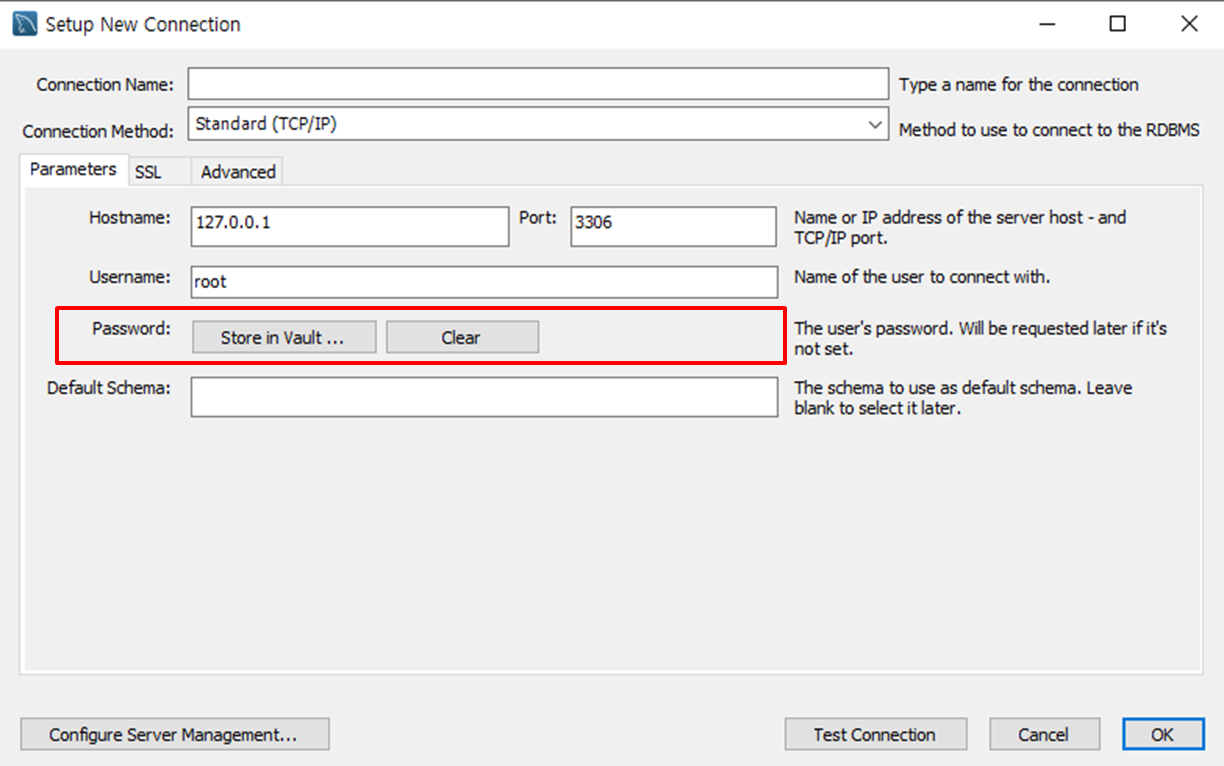The height and width of the screenshot is (766, 1224).
Task: Focus the Connection Name input field
Action: [x=538, y=84]
